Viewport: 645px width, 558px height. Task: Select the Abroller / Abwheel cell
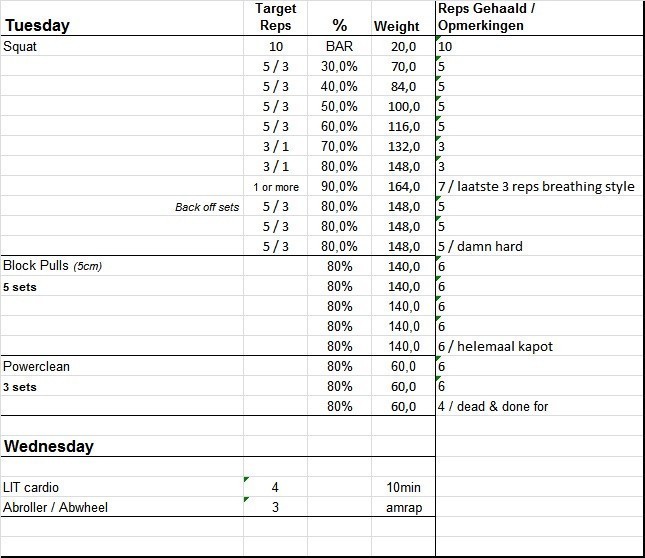click(56, 507)
